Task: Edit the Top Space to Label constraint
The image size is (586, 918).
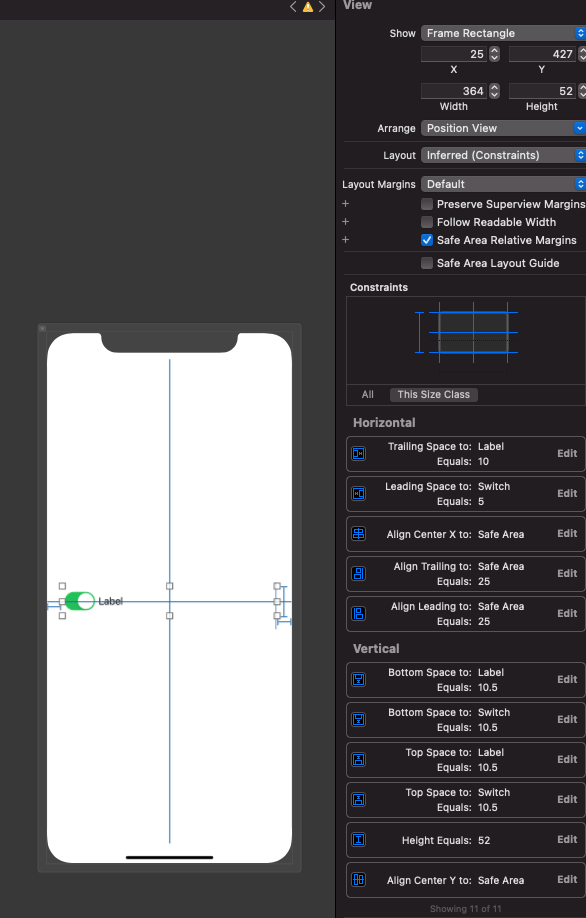Action: pos(567,759)
